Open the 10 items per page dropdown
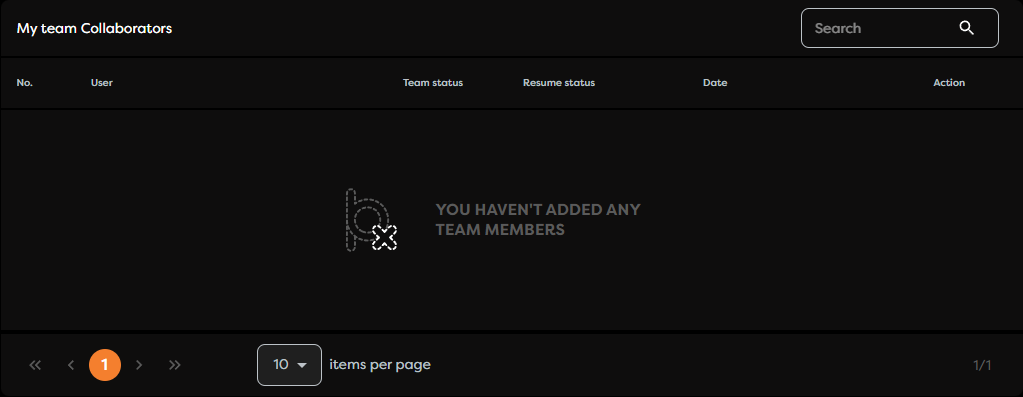The height and width of the screenshot is (397, 1023). [290, 365]
